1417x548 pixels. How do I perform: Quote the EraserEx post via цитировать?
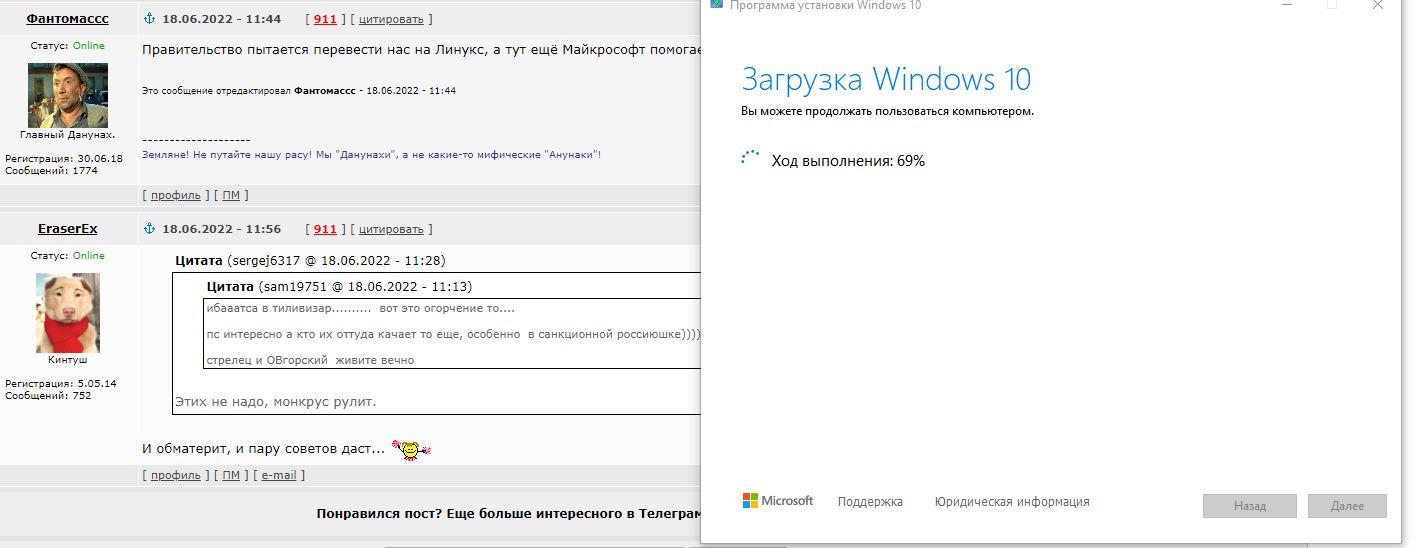point(391,229)
